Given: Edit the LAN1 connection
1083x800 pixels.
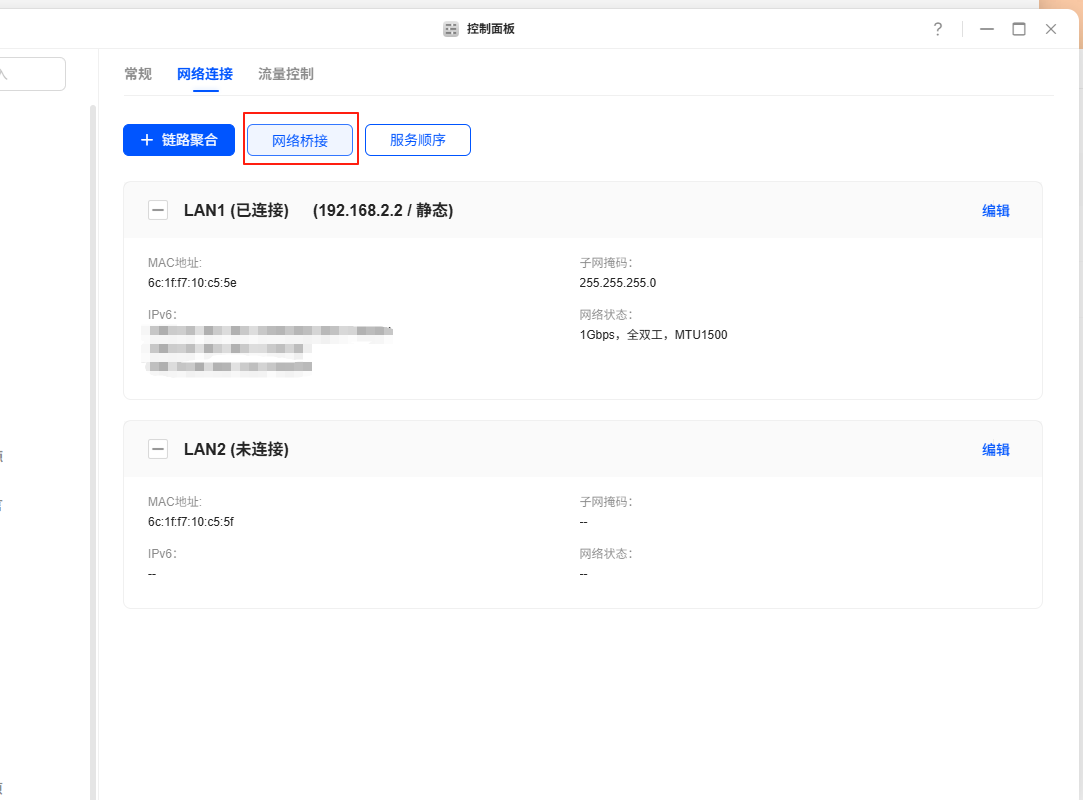Looking at the screenshot, I should tap(996, 211).
